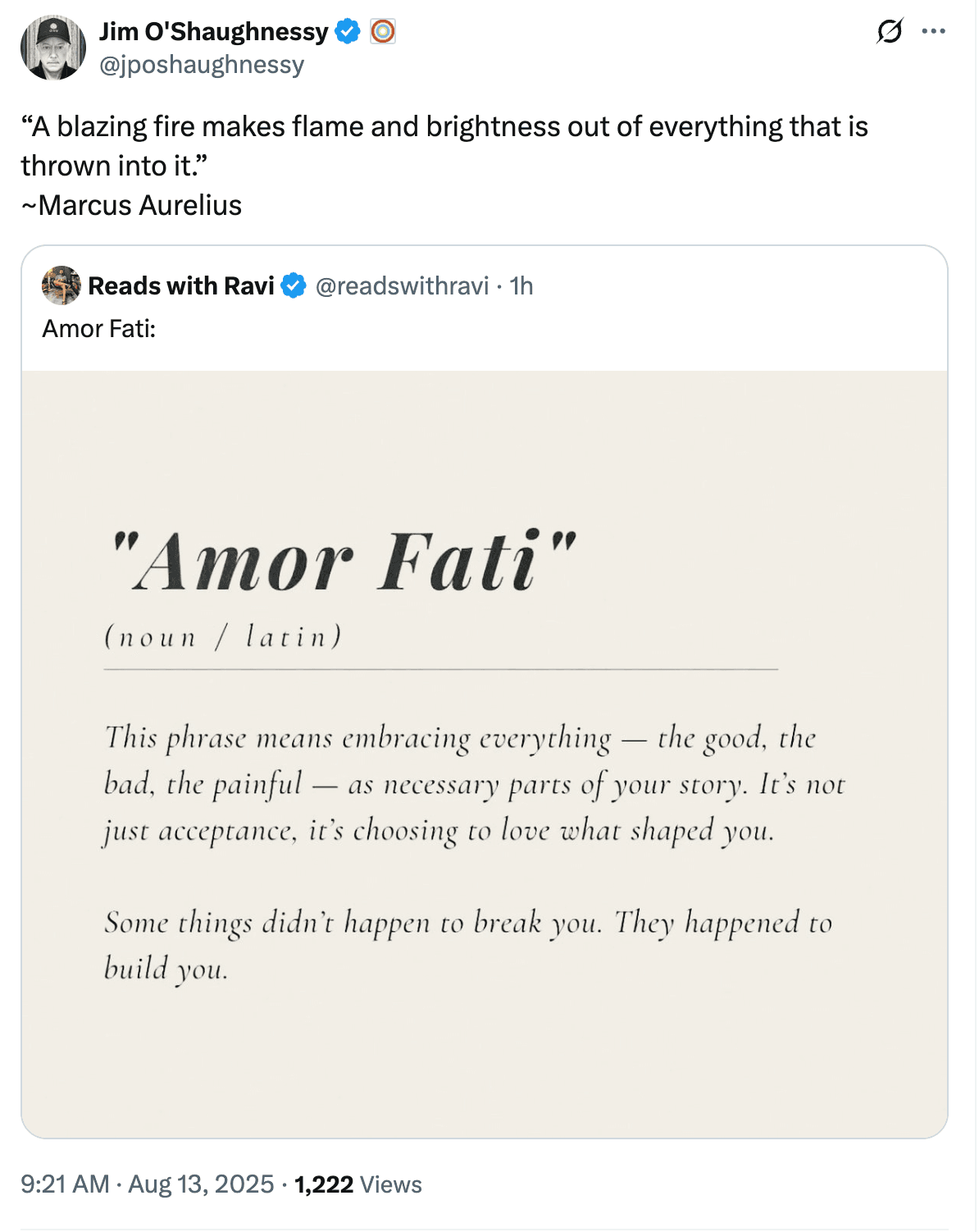Click the 9:21 AM · Aug 13, 2025 timestamp
Screen dimensions: 979x1232
point(148,1184)
